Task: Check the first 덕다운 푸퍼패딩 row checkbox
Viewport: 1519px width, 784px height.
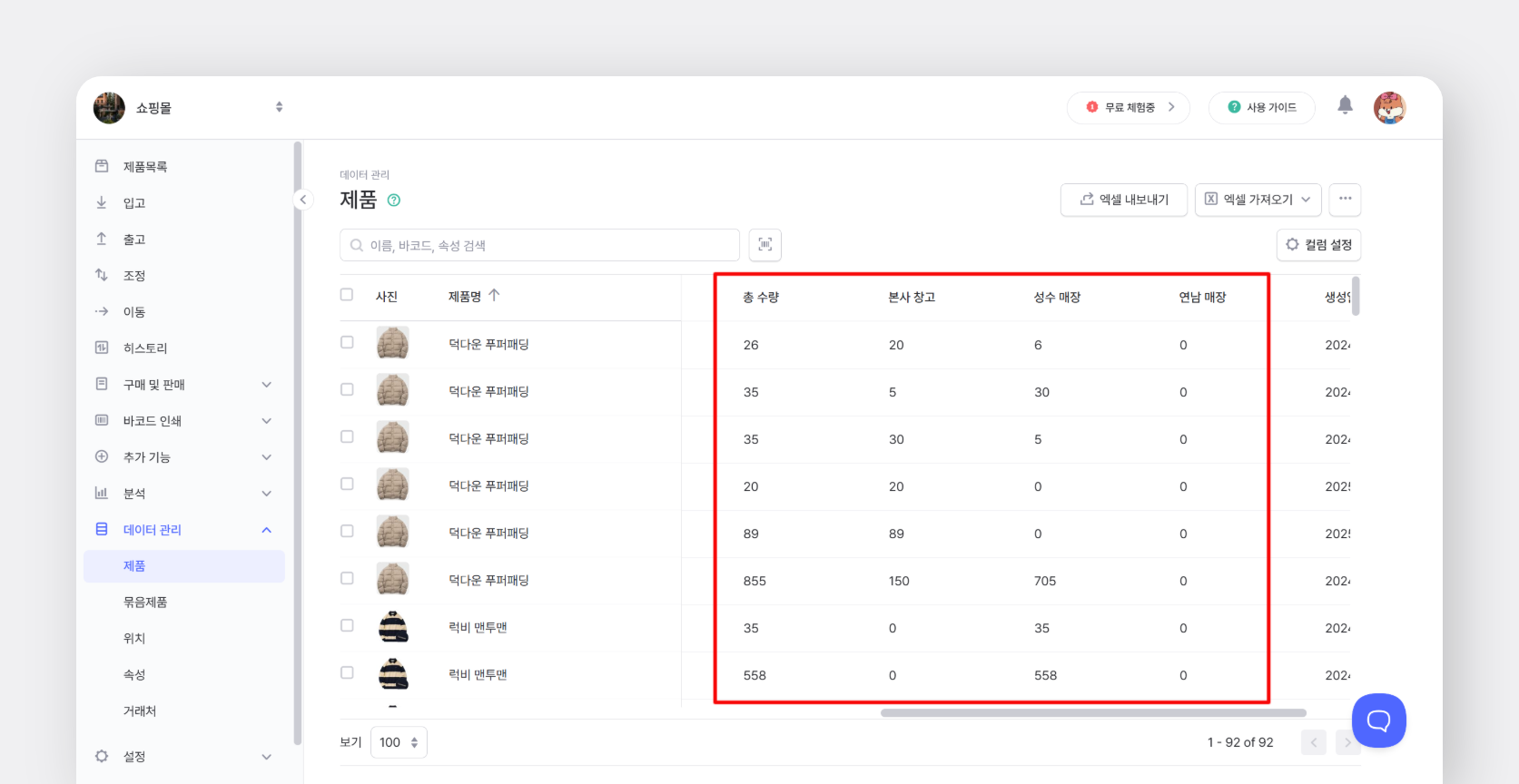Action: click(347, 343)
